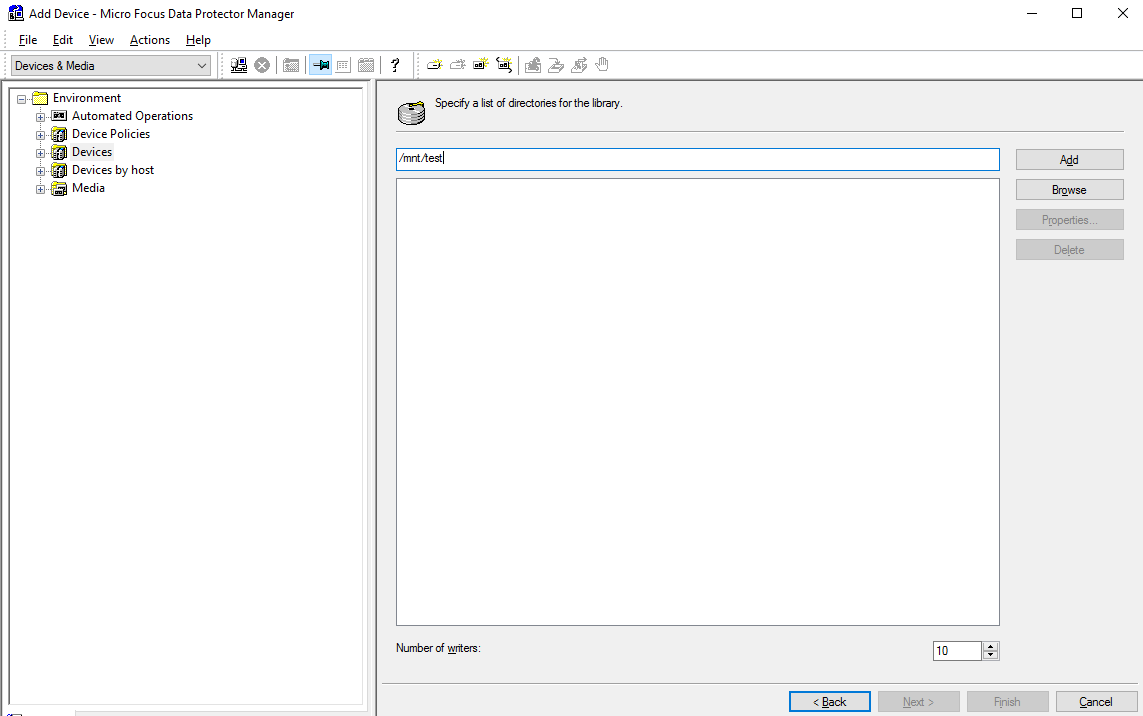Click the disabled Delete button
This screenshot has height=716, width=1143.
click(1069, 249)
